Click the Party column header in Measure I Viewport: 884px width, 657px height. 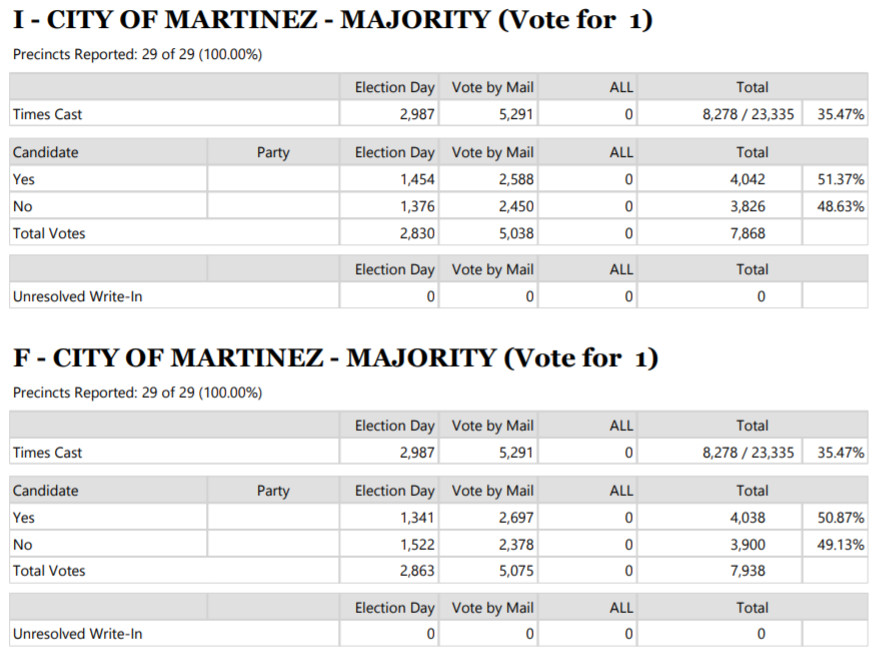click(x=273, y=153)
